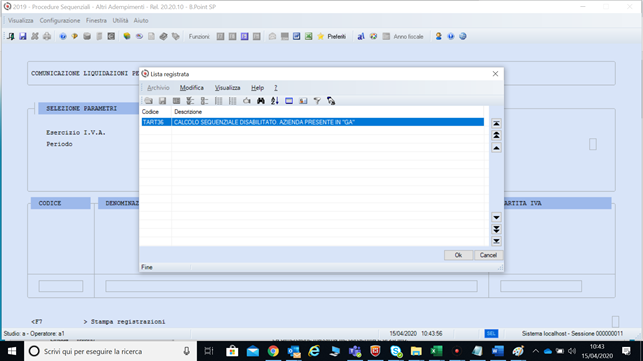Click the Partita IVA input field at bottom
This screenshot has height=361, width=643.
(540, 286)
